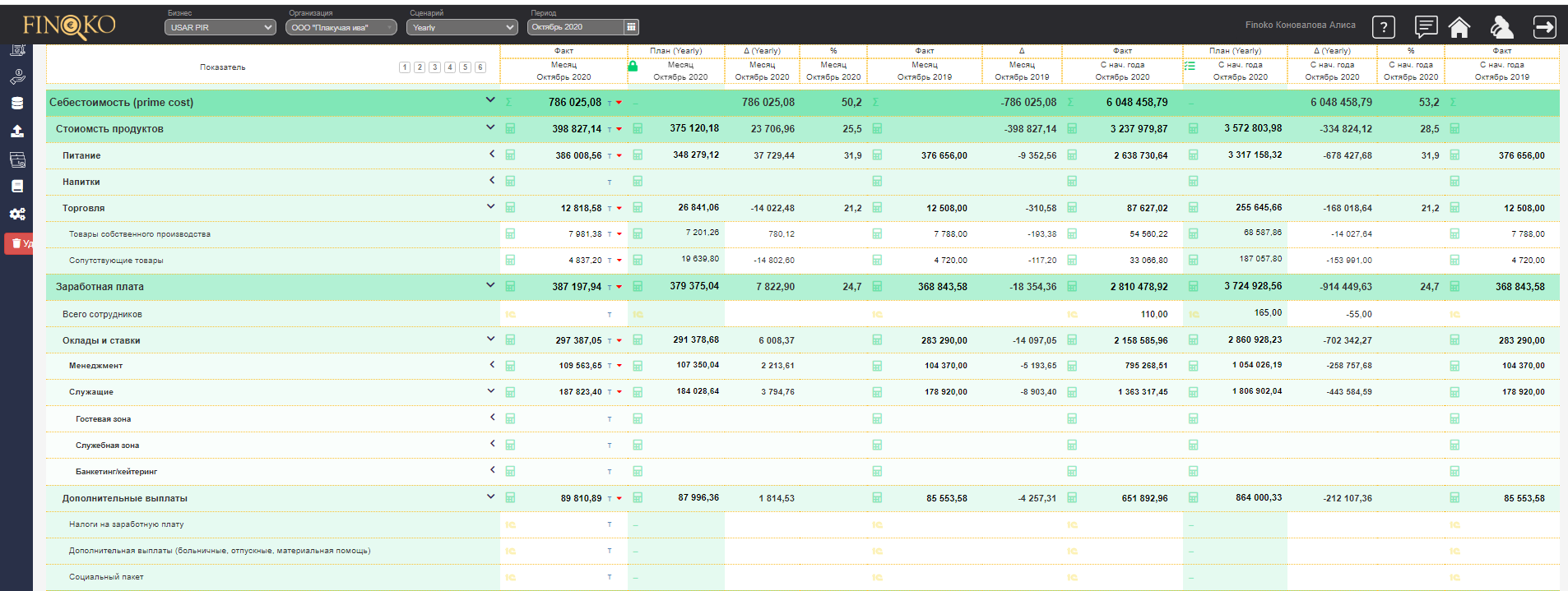The height and width of the screenshot is (591, 1568).
Task: Click the Период field Октябрь 2020
Action: click(x=576, y=27)
